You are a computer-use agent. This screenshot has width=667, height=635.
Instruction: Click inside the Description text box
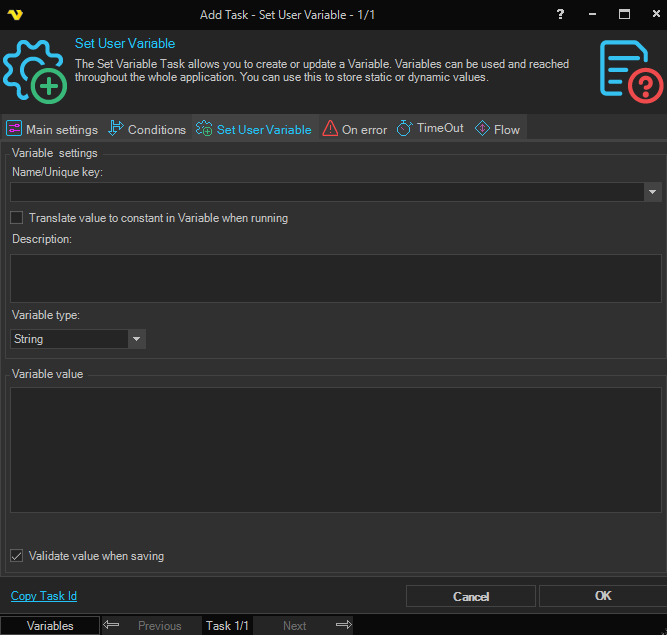tap(335, 278)
